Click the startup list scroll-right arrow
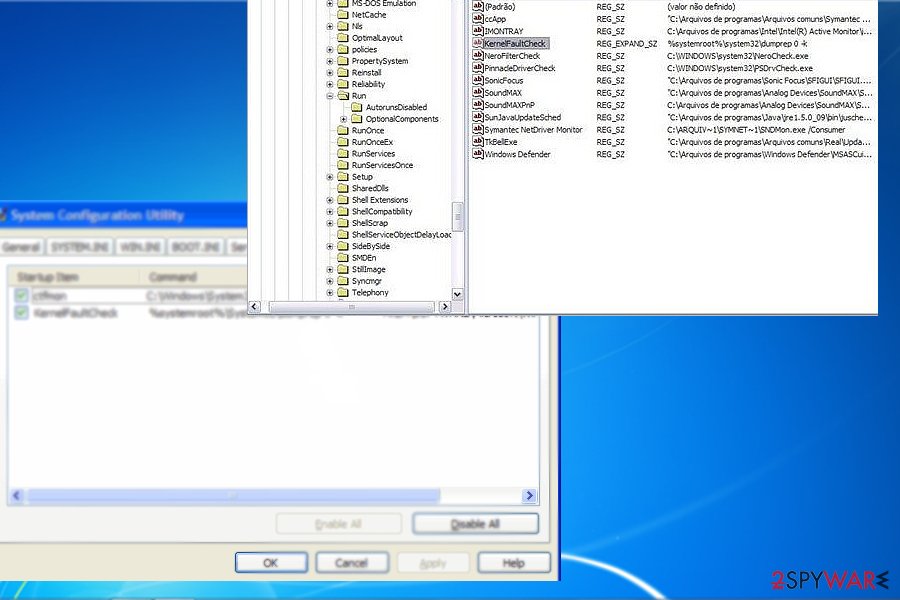Image resolution: width=900 pixels, height=600 pixels. coord(529,495)
